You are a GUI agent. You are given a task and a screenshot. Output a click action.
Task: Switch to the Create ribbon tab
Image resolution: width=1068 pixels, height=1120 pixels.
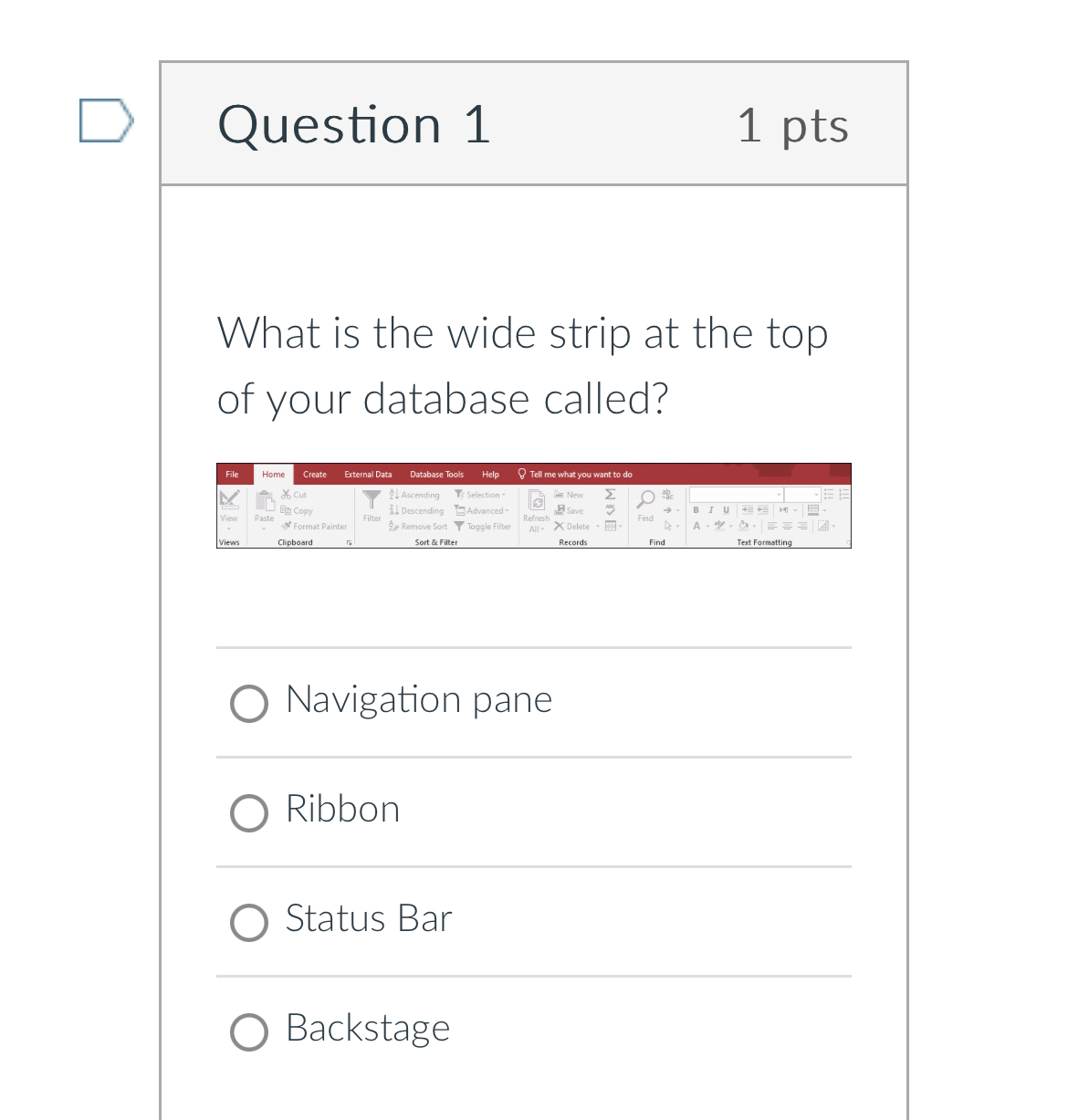(315, 475)
